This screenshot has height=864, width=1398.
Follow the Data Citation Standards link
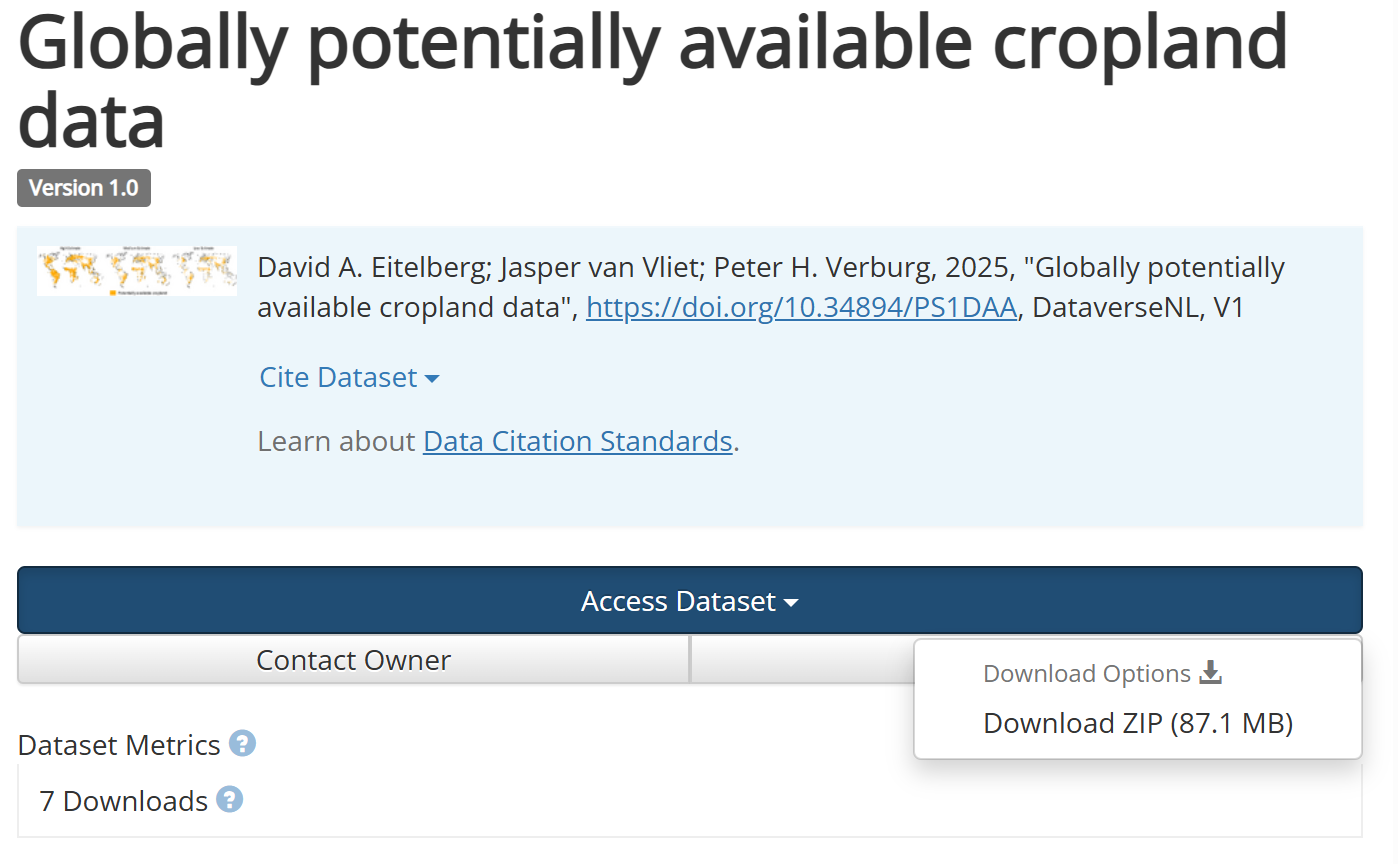[x=577, y=441]
